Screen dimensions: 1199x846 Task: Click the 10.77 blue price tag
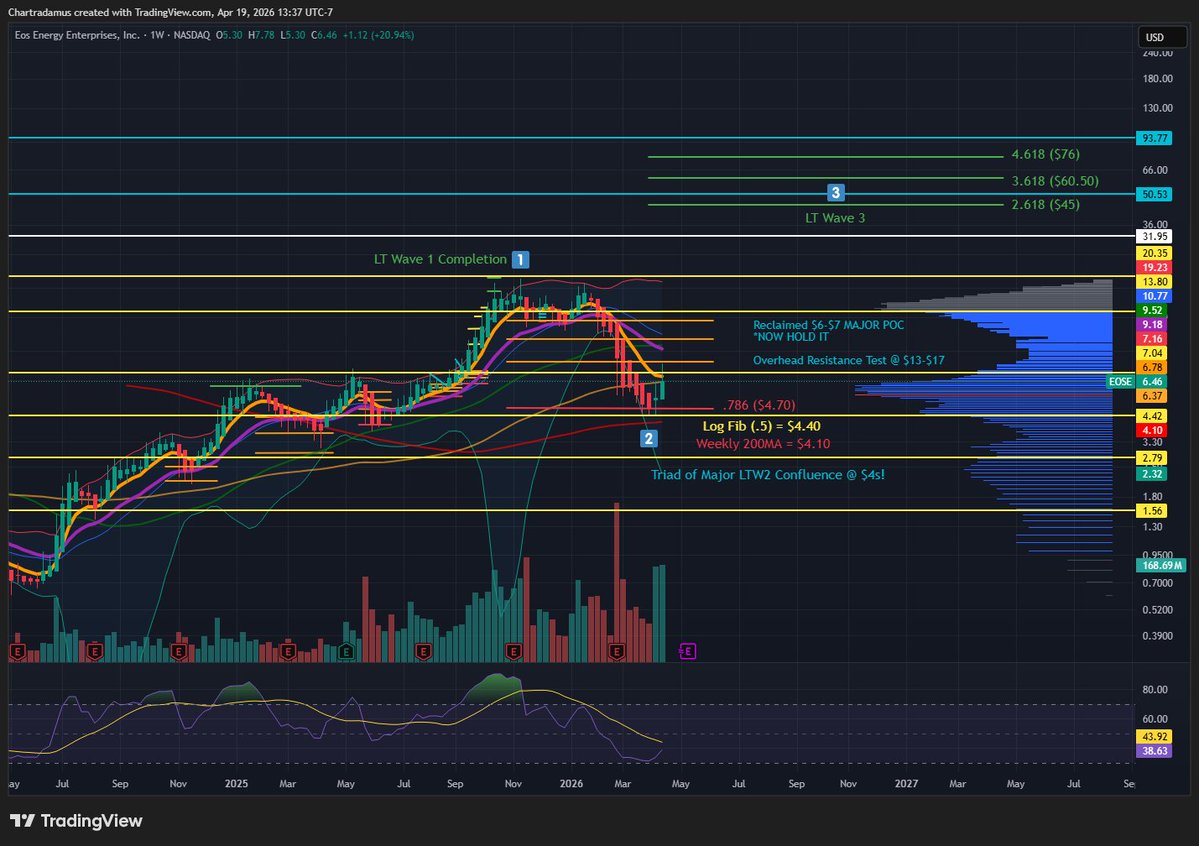pos(1155,296)
